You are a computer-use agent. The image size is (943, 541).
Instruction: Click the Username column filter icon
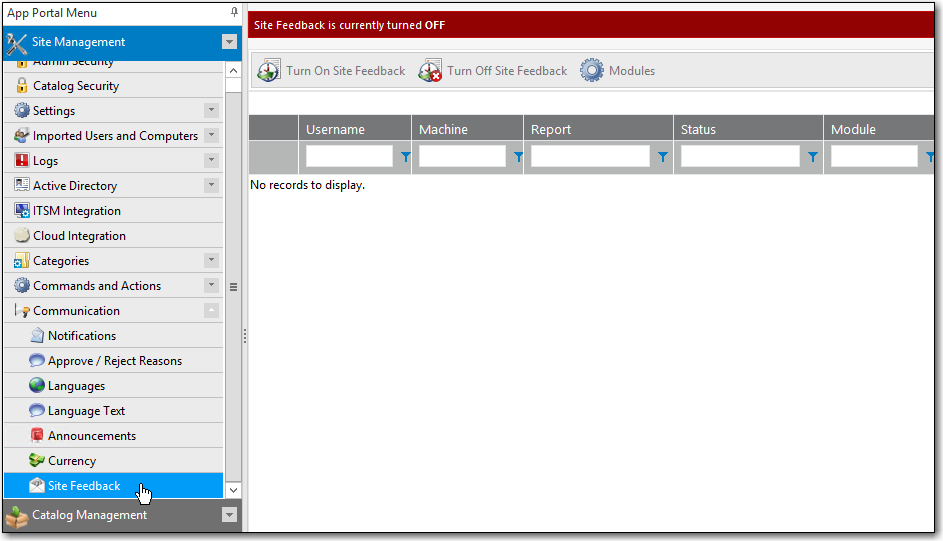pyautogui.click(x=405, y=157)
